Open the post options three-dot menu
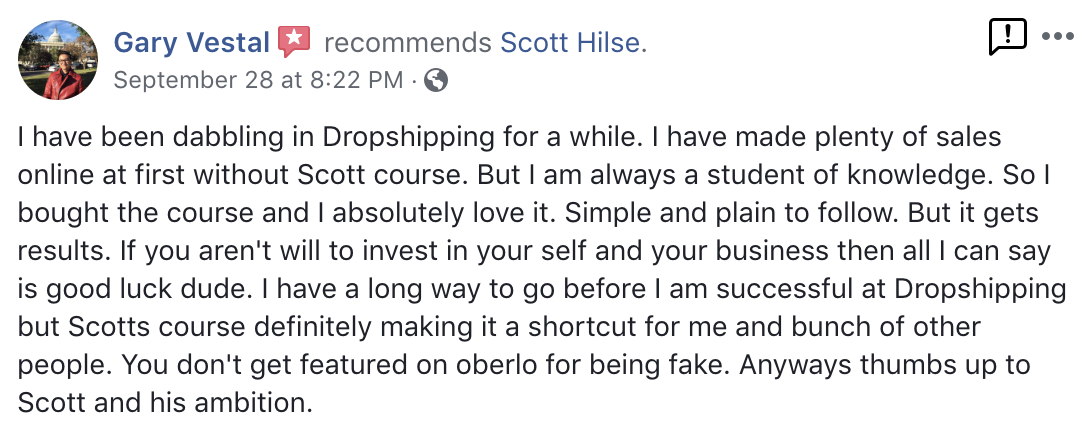1086x440 pixels. (x=1058, y=37)
